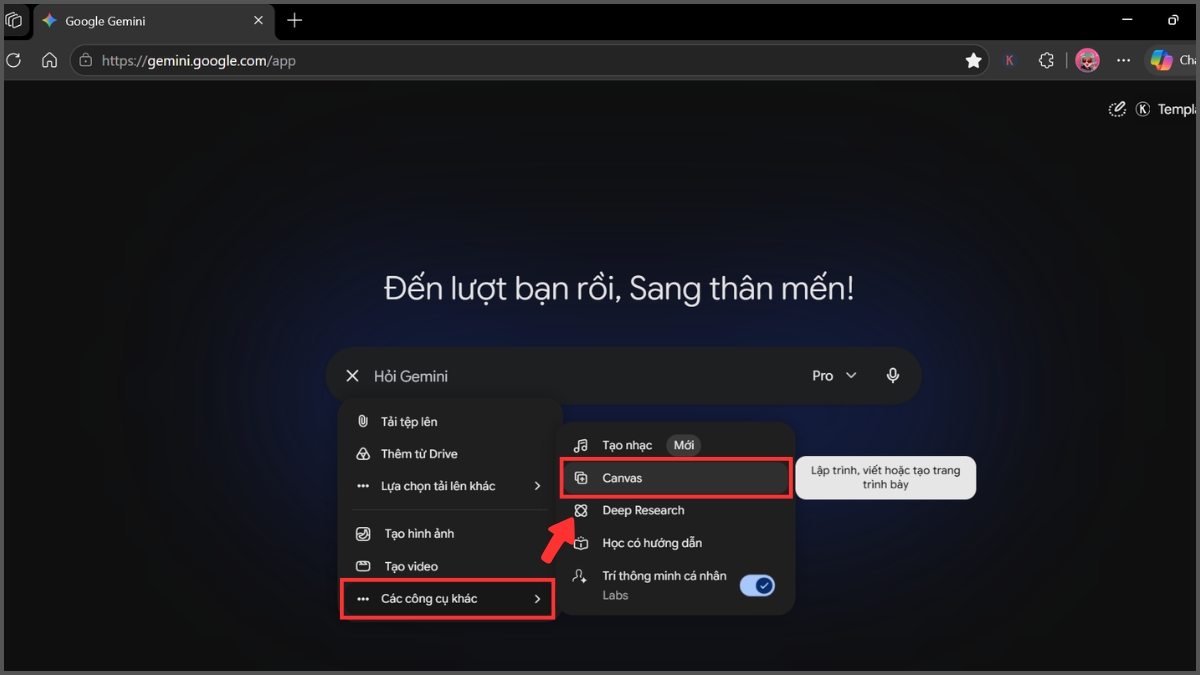
Task: Open the Pro model selector dropdown
Action: click(x=835, y=376)
